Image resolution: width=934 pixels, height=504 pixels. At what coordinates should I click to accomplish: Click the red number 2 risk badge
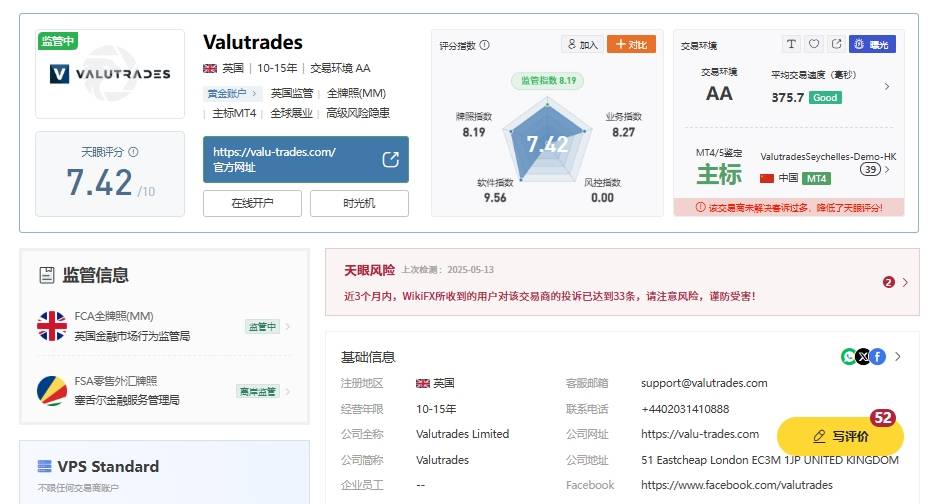point(889,282)
